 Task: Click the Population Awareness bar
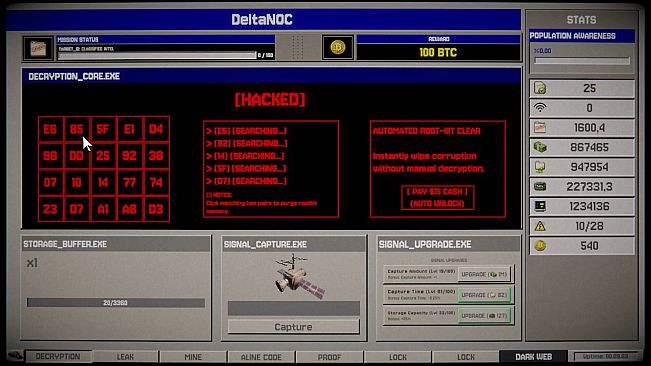click(582, 61)
